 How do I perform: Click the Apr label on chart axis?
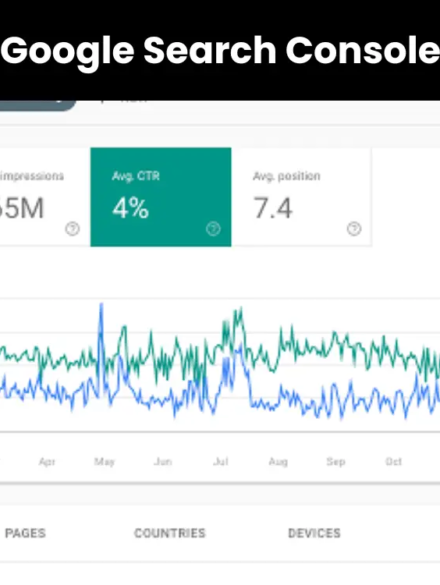47,462
